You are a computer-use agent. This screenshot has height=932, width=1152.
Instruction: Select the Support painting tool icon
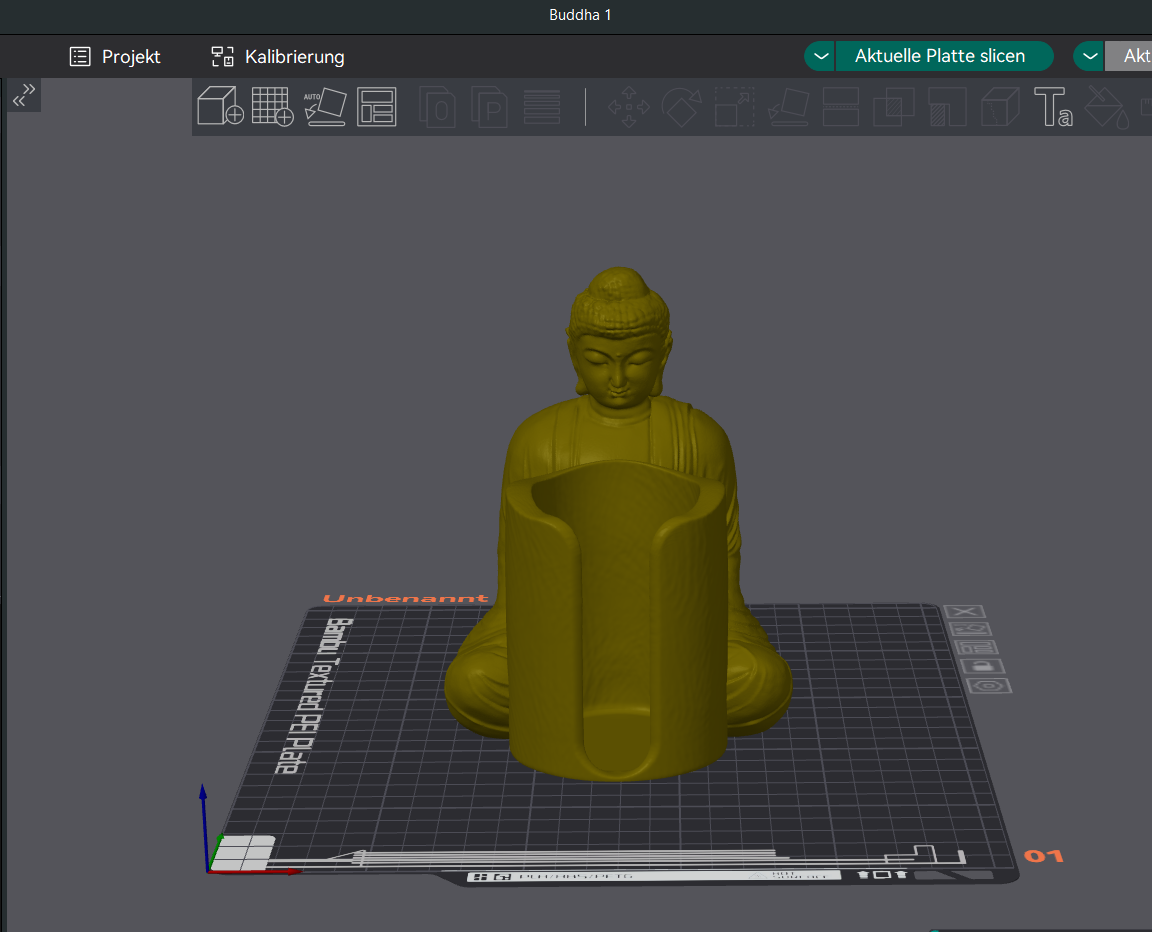947,106
